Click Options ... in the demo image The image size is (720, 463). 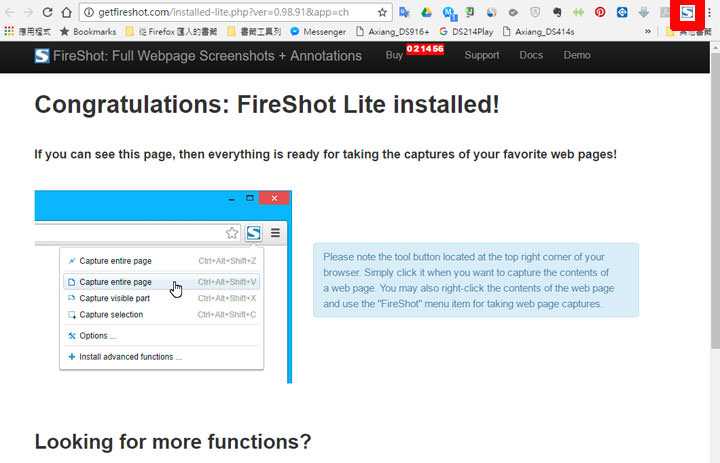pos(162,336)
